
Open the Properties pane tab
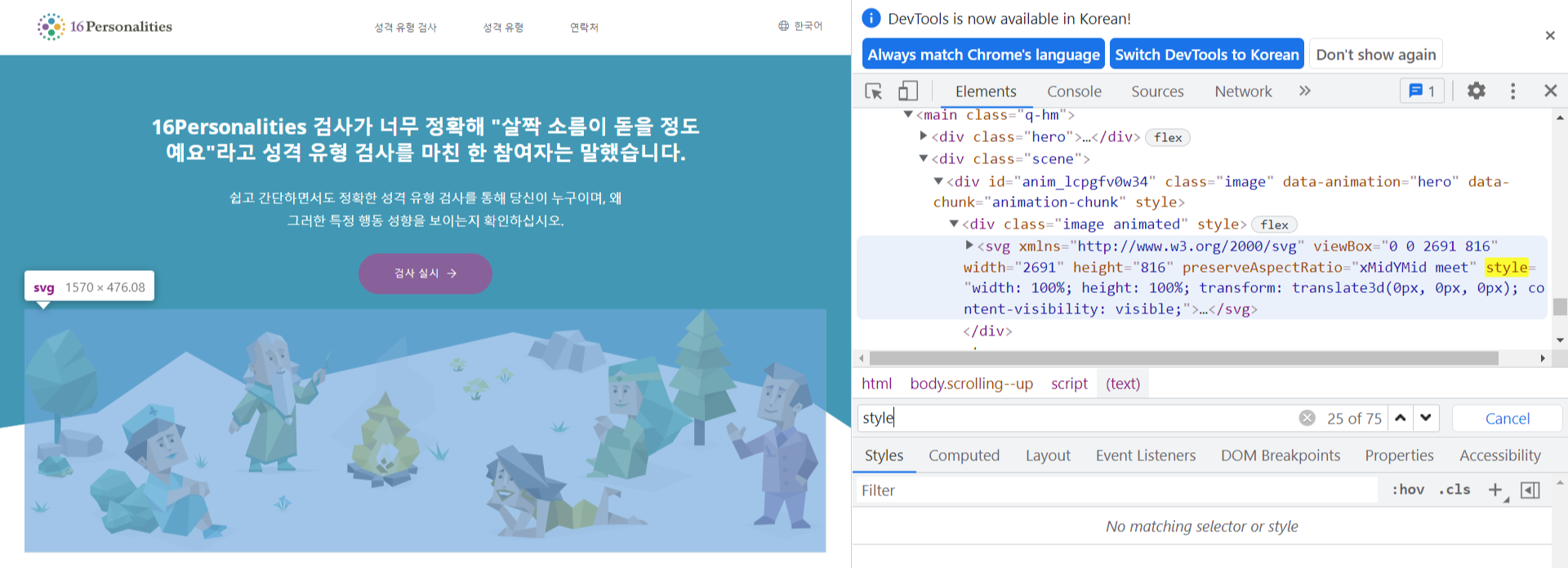(x=1399, y=455)
